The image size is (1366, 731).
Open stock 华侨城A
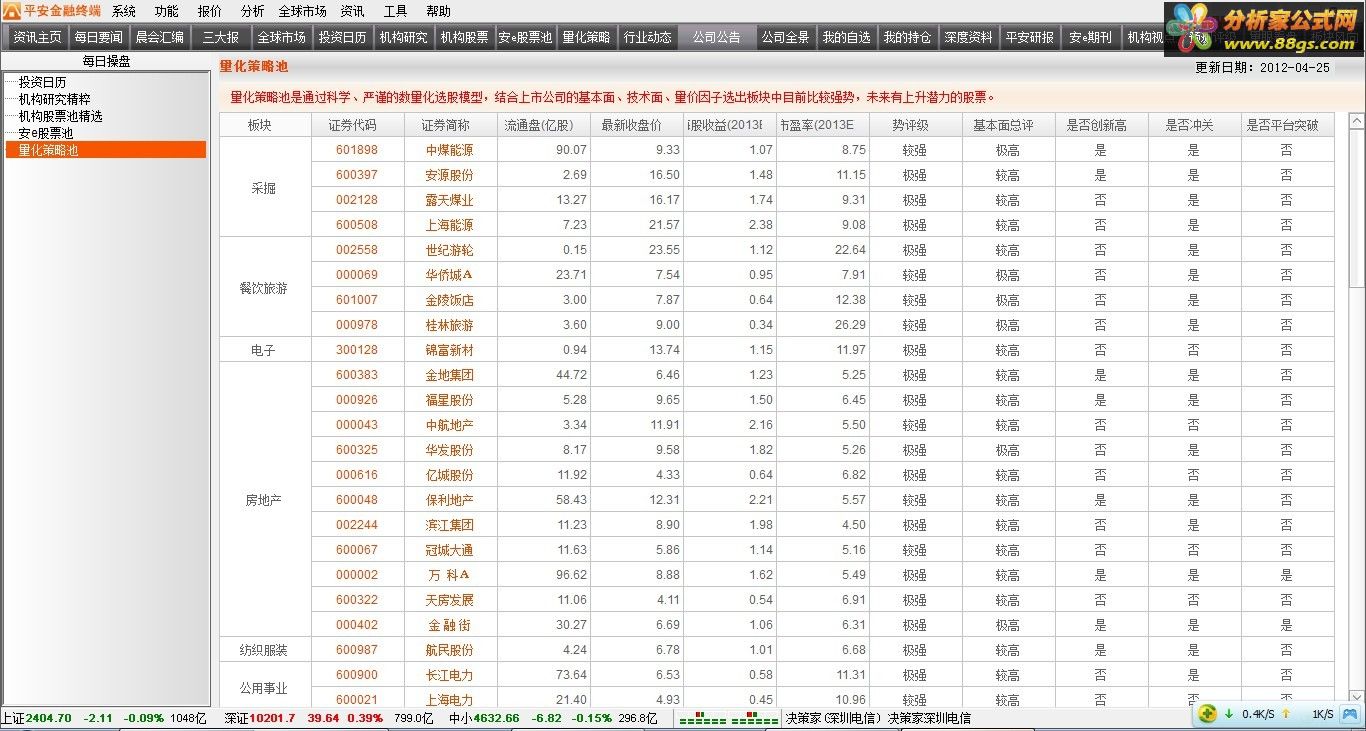(x=449, y=275)
